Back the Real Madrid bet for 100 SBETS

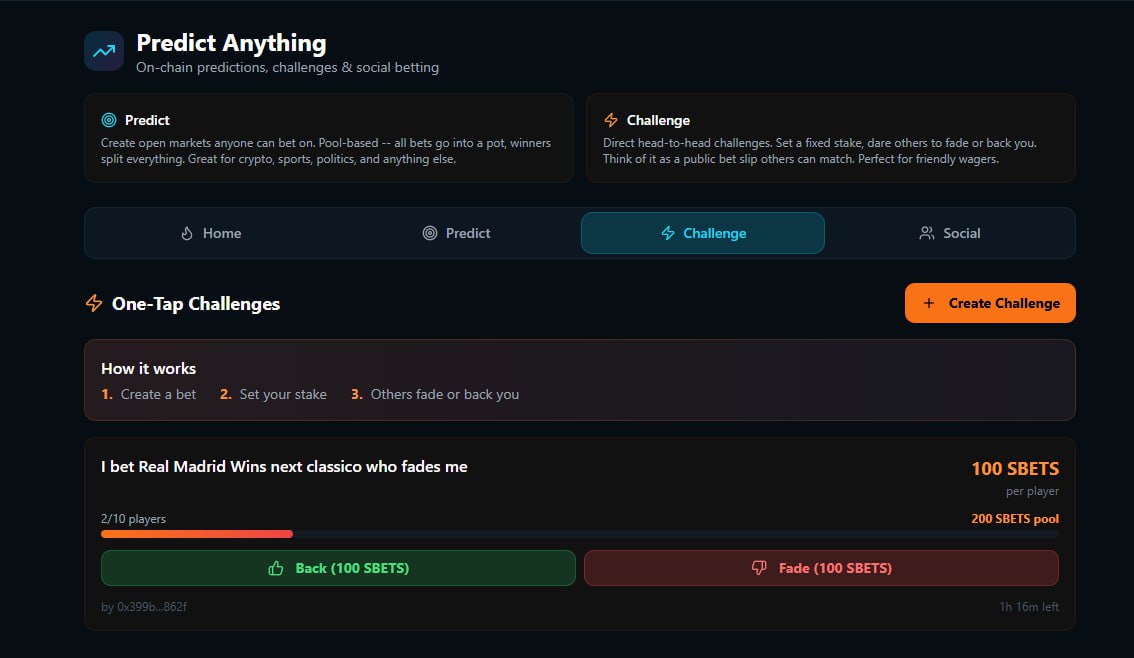[x=338, y=568]
